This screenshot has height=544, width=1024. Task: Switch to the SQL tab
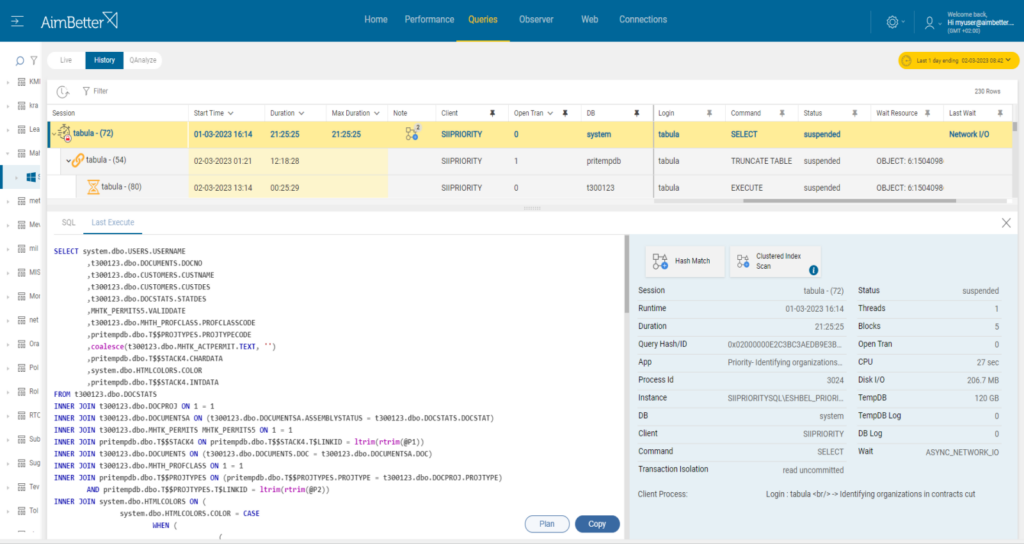(x=69, y=223)
